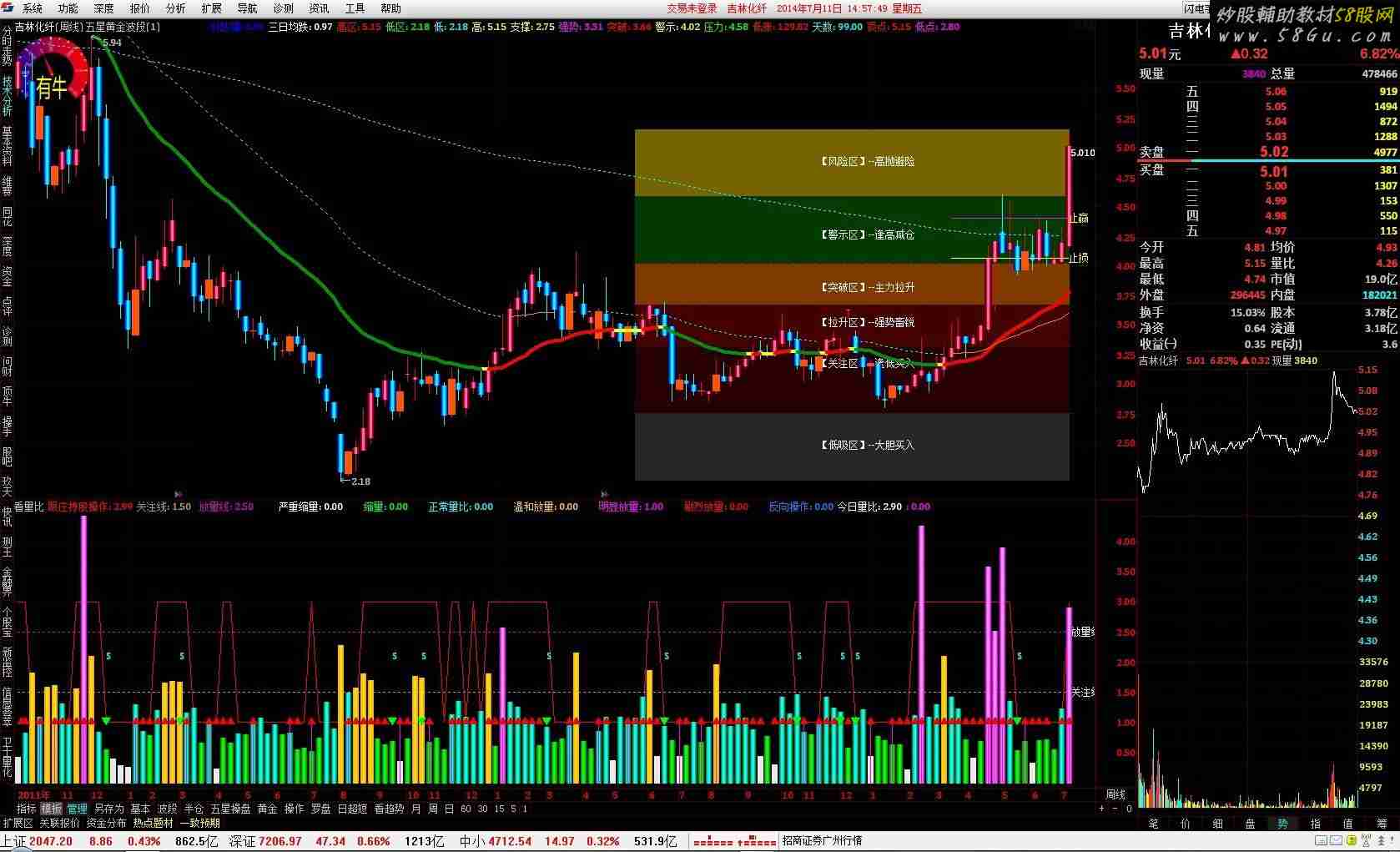Switch to the 值 tab in the right panel
This screenshot has width=1400, height=852.
pos(1347,824)
